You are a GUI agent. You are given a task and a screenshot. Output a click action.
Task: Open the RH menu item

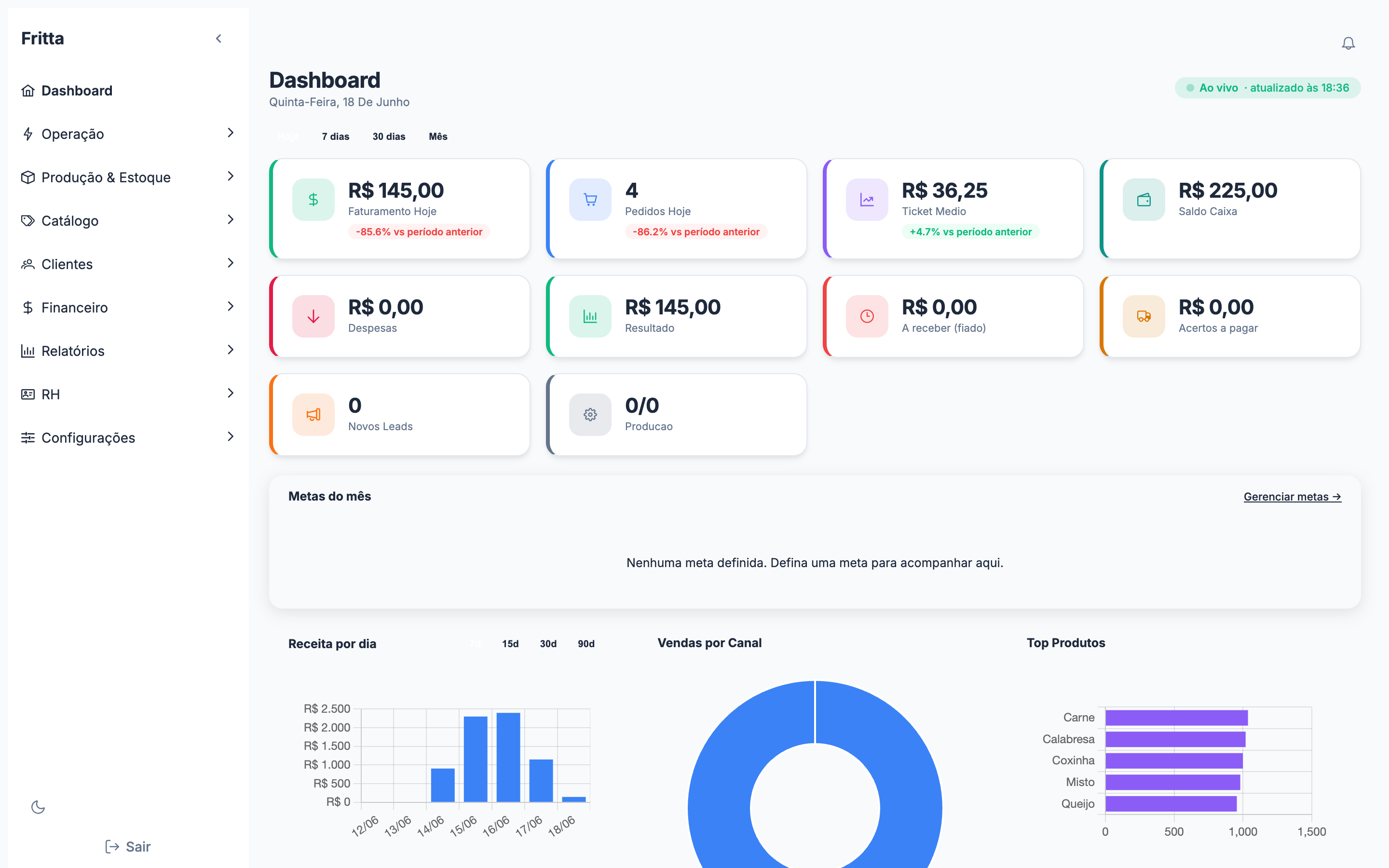tap(128, 394)
